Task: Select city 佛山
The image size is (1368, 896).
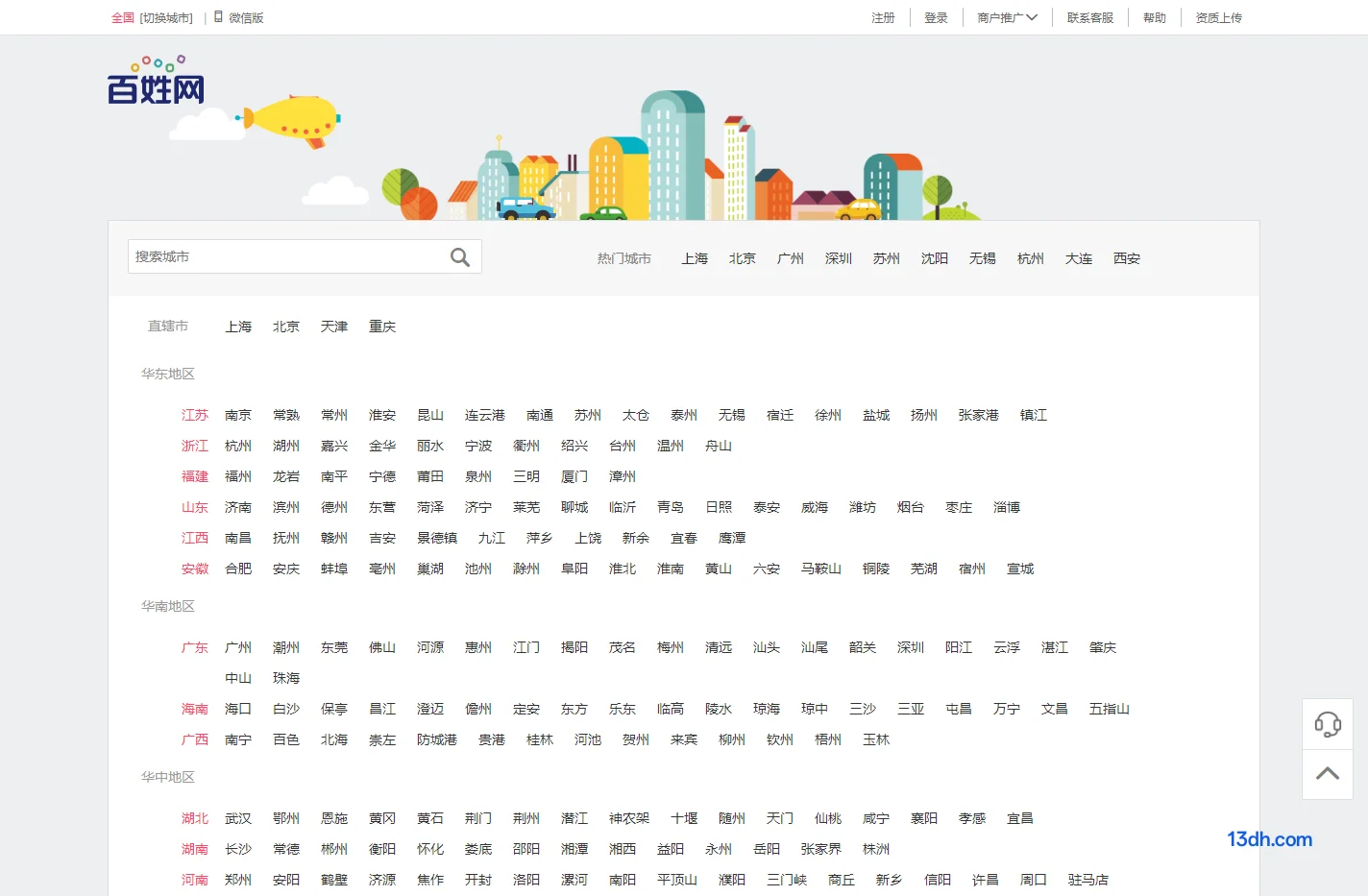Action: click(382, 647)
